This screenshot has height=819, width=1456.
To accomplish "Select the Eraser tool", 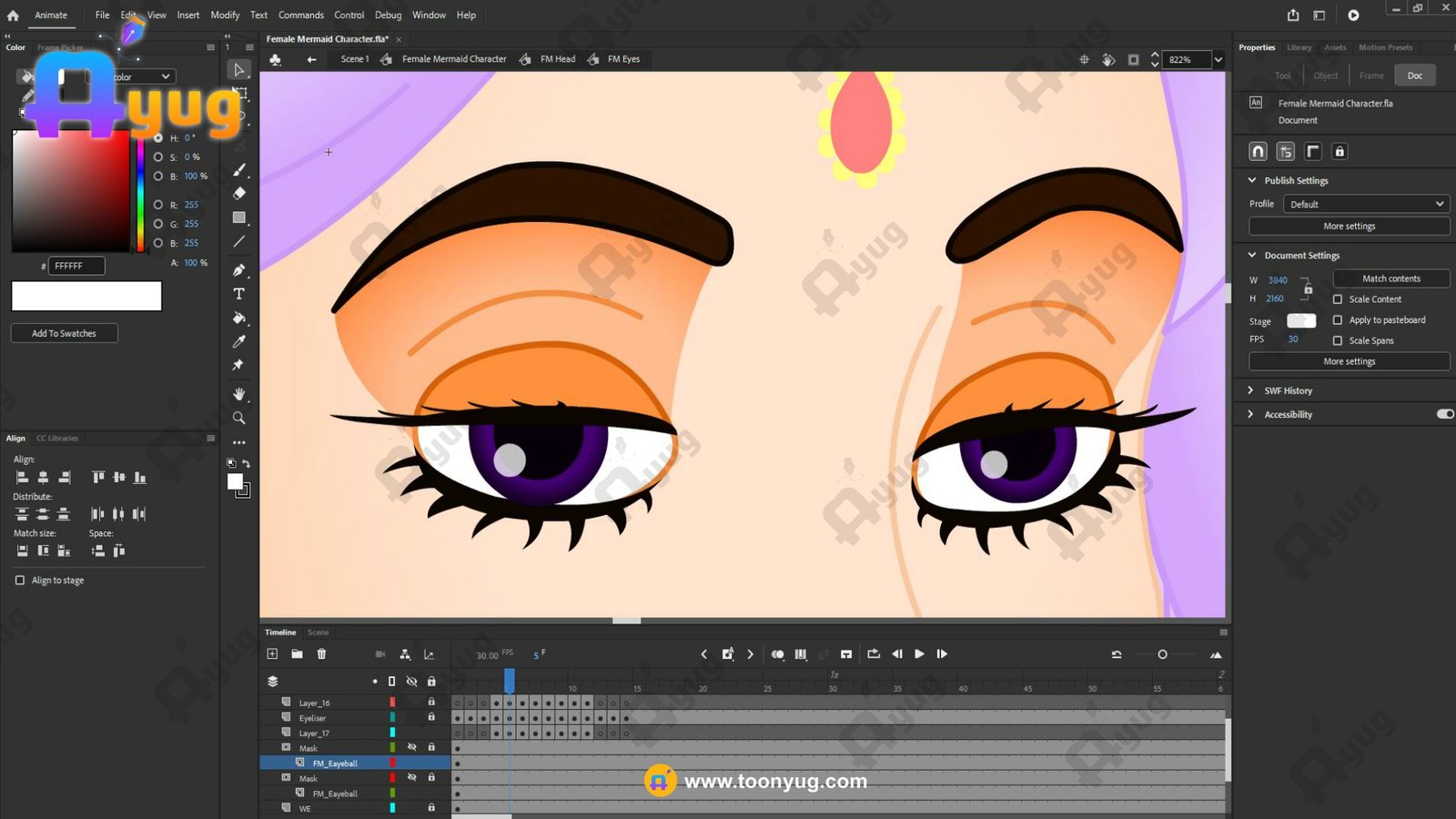I will pyautogui.click(x=238, y=193).
